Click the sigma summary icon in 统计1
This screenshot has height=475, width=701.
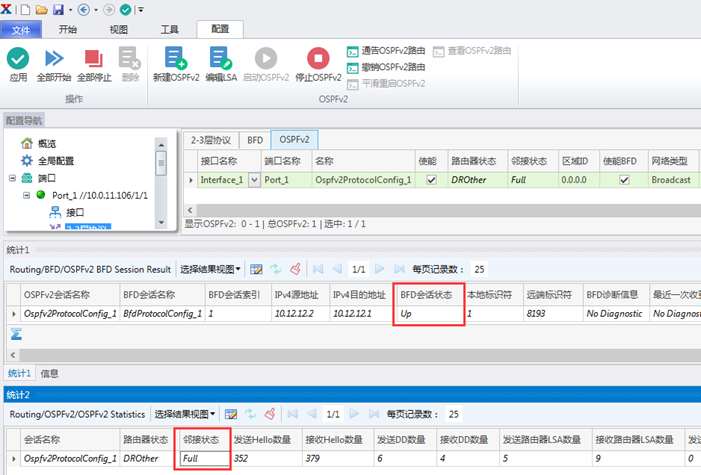click(16, 334)
